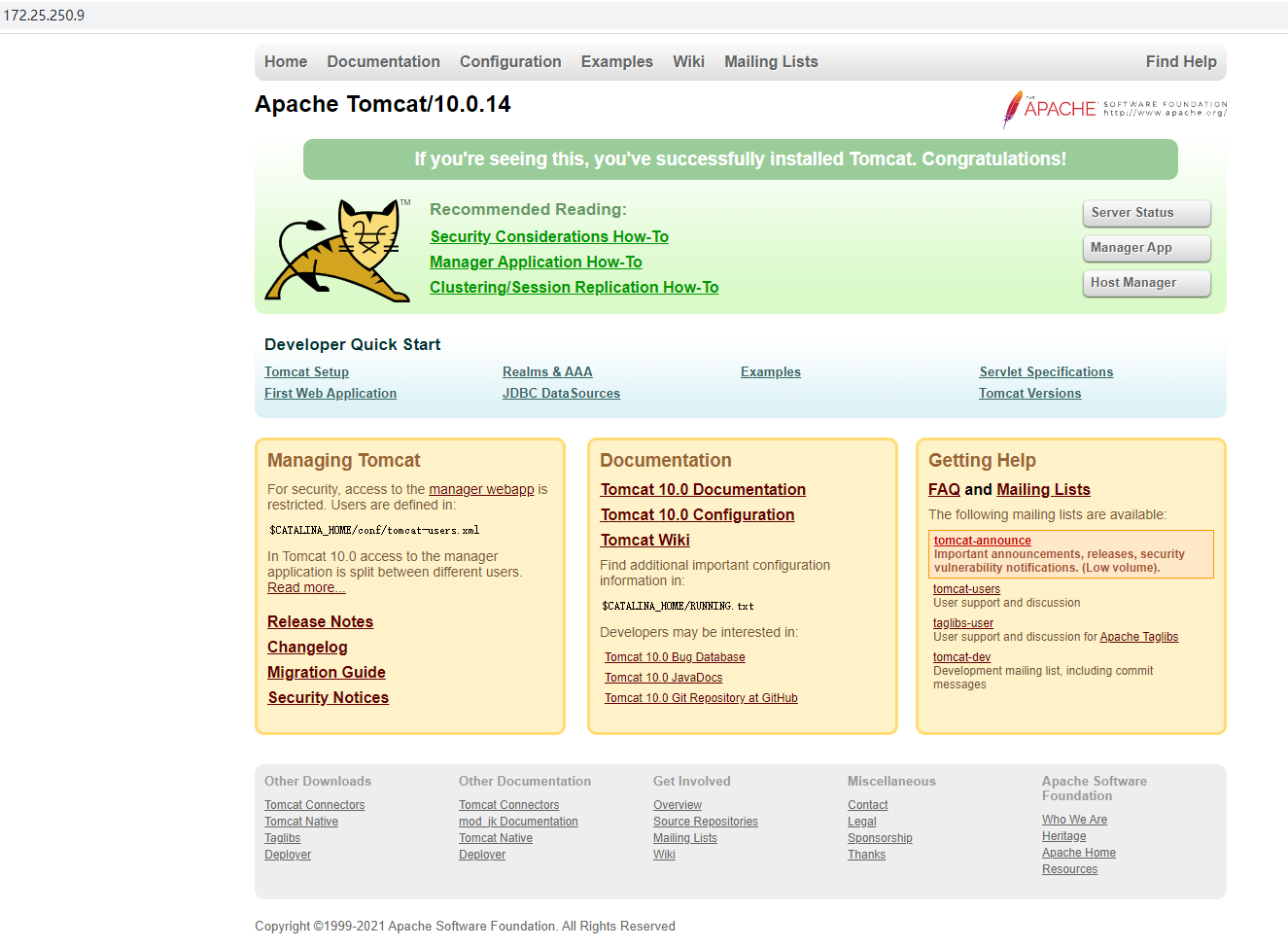Open the Changelog link

(307, 647)
